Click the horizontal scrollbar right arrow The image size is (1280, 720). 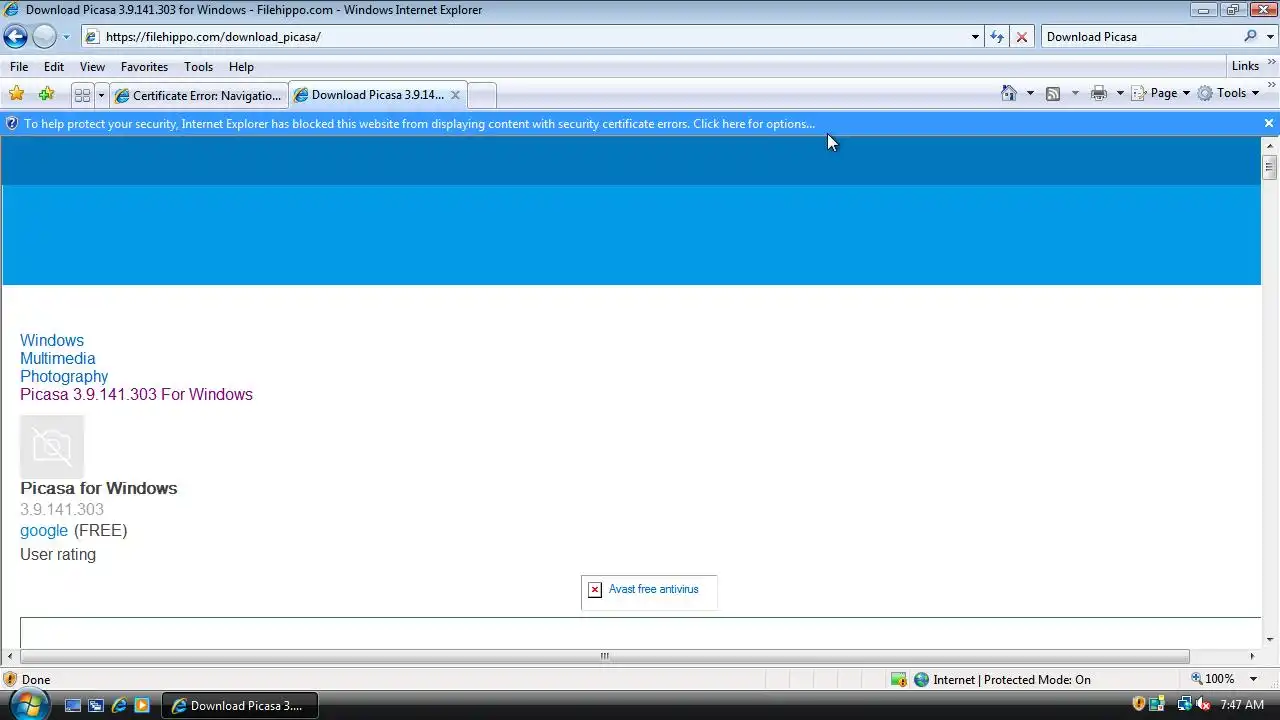tap(1252, 656)
